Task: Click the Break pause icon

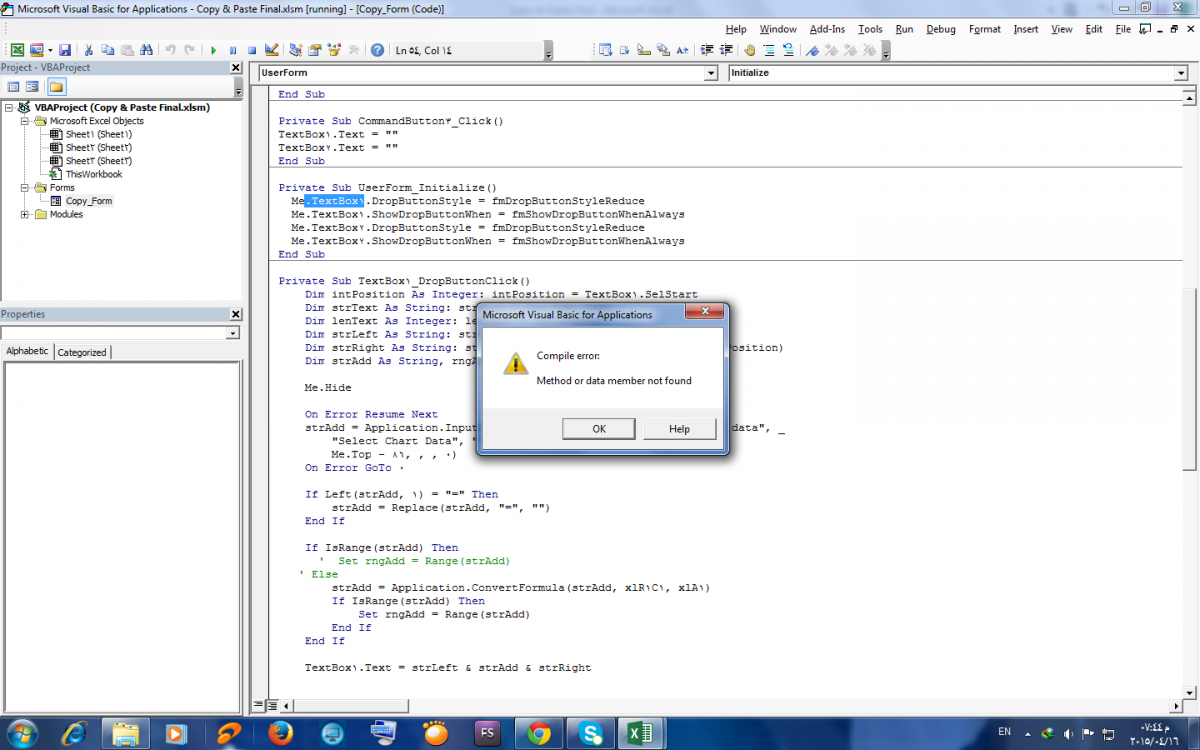Action: click(233, 49)
